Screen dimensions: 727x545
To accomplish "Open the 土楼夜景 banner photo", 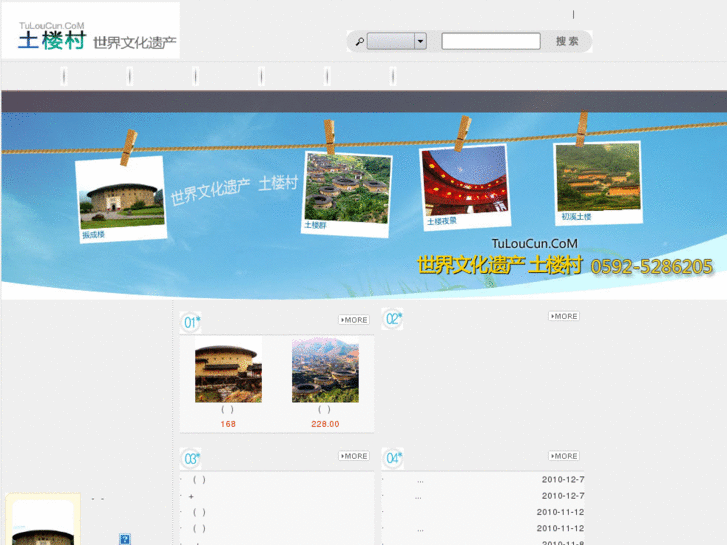I will (x=465, y=187).
